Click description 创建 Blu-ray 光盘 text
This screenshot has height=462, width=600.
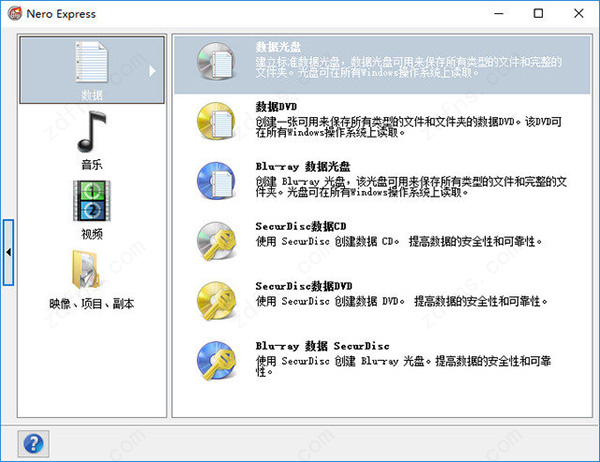(411, 187)
